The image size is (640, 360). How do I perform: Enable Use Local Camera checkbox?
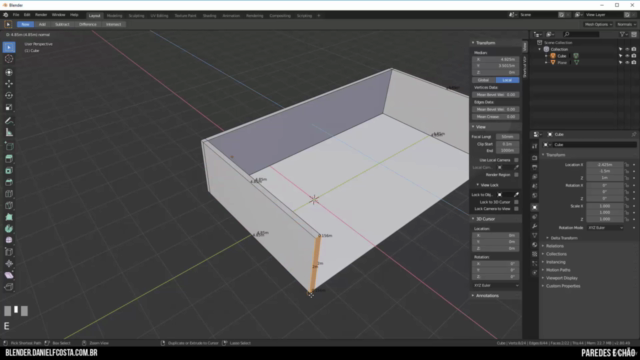pyautogui.click(x=516, y=160)
